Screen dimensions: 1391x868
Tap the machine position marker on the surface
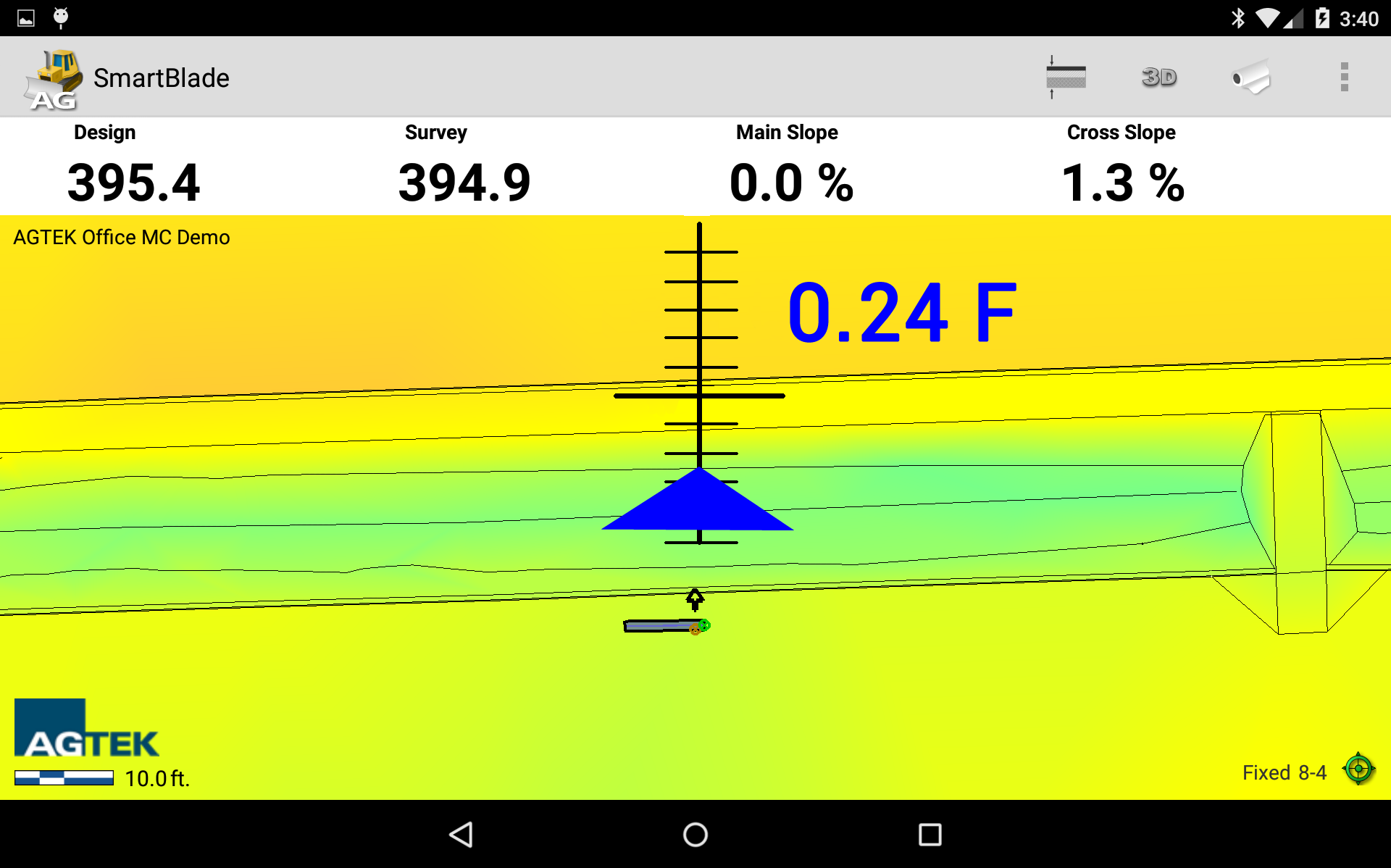click(x=665, y=625)
